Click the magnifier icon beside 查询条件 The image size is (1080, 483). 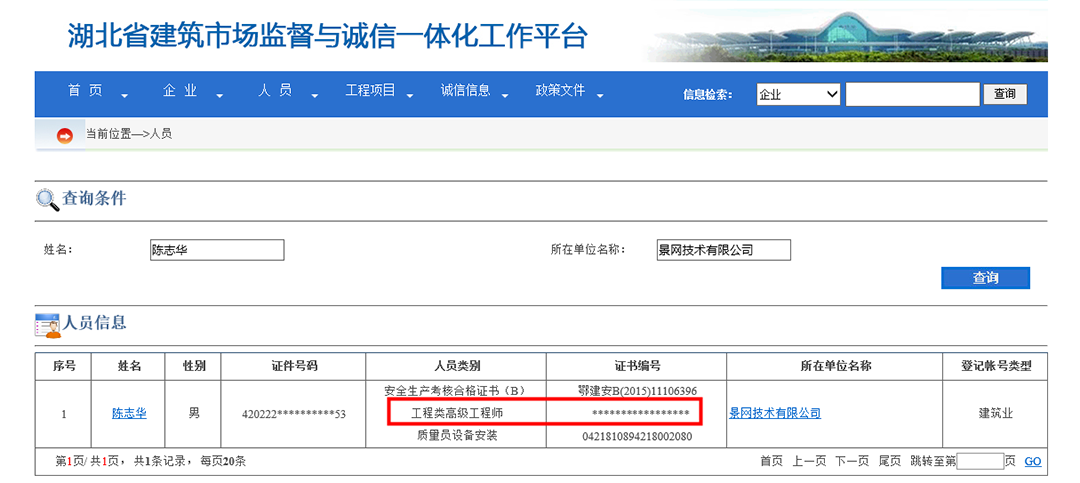tap(47, 199)
